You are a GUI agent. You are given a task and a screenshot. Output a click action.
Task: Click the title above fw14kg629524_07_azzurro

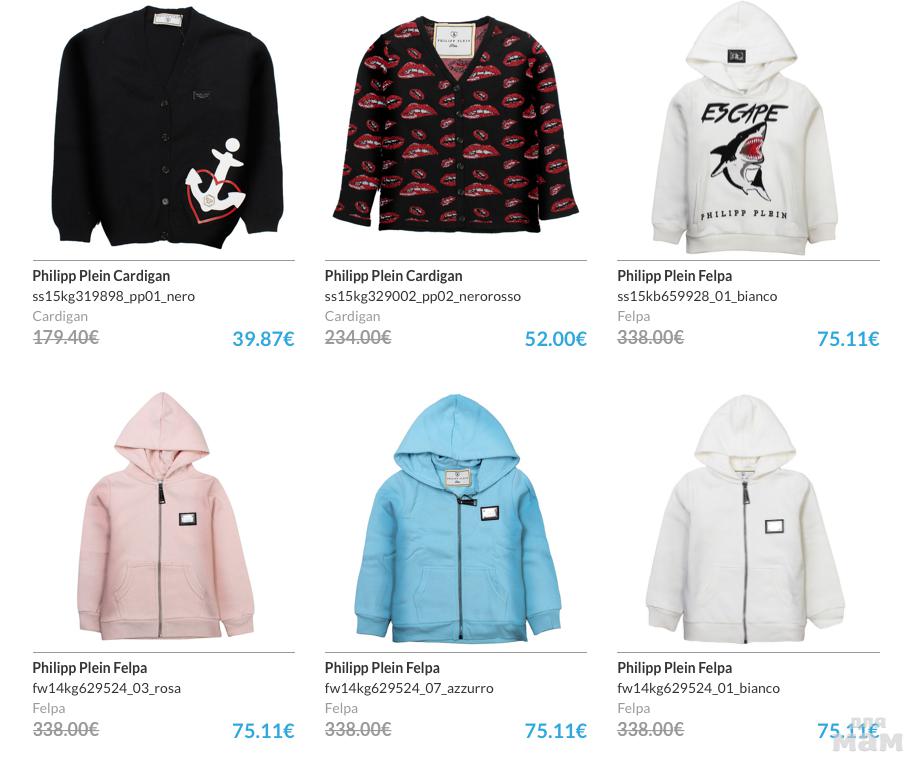coord(382,668)
